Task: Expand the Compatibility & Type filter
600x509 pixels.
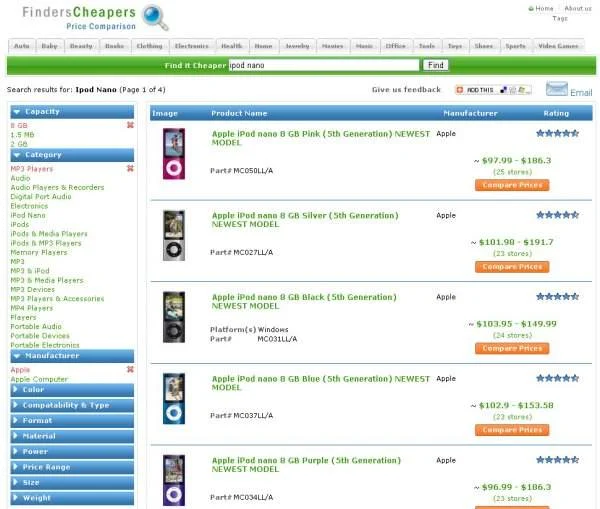Action: pos(72,405)
